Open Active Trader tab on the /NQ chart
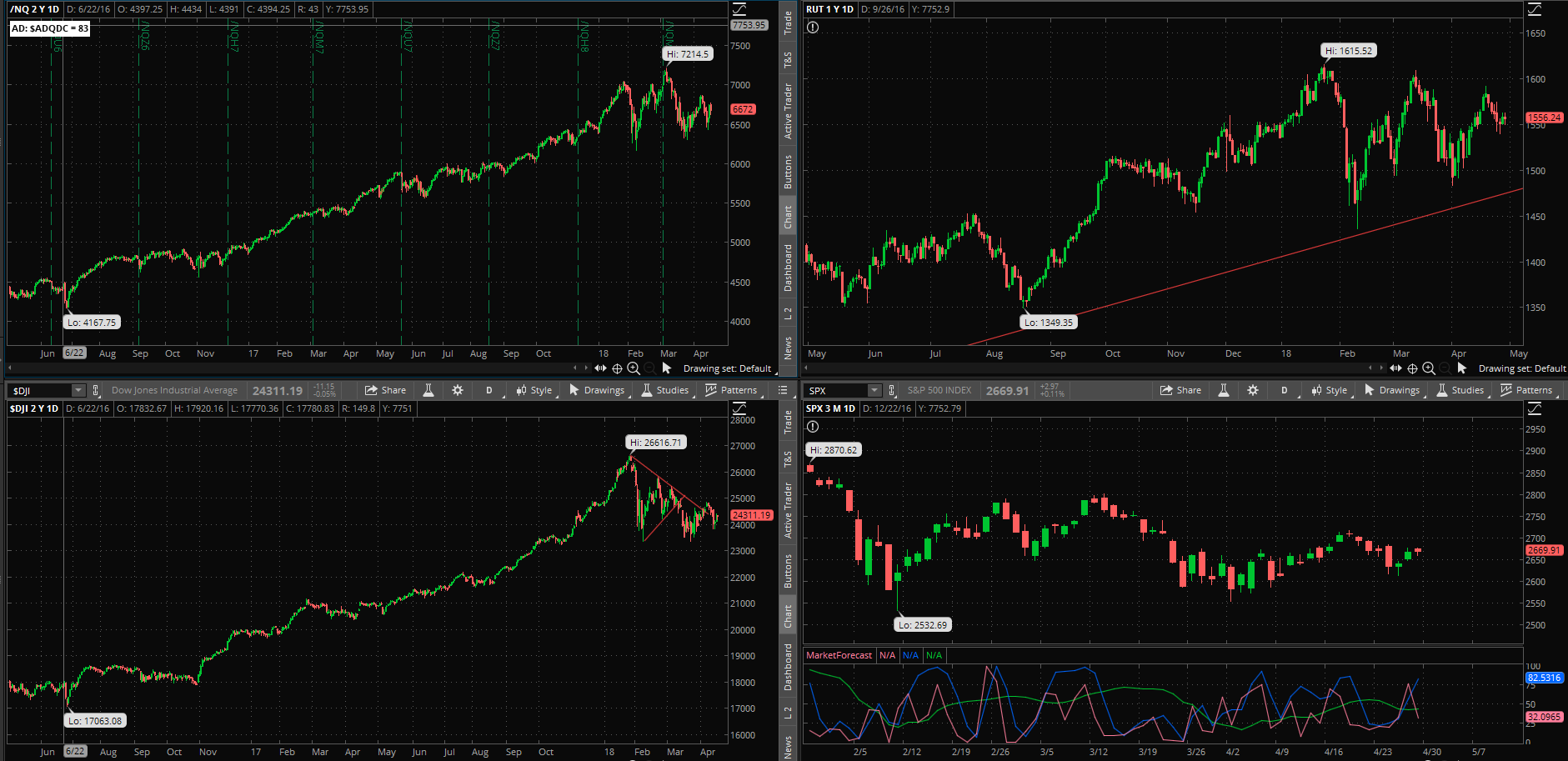Screen dimensions: 1568x761 788,111
